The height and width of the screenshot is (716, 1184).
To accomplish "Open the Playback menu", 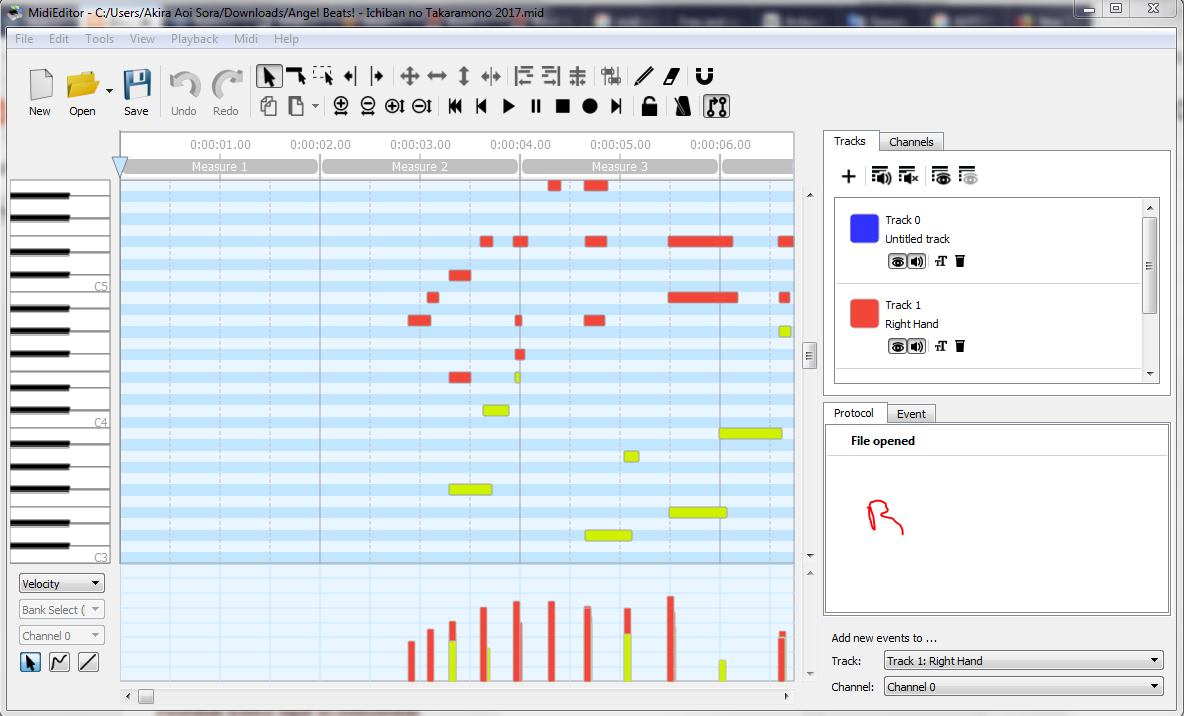I will point(193,38).
